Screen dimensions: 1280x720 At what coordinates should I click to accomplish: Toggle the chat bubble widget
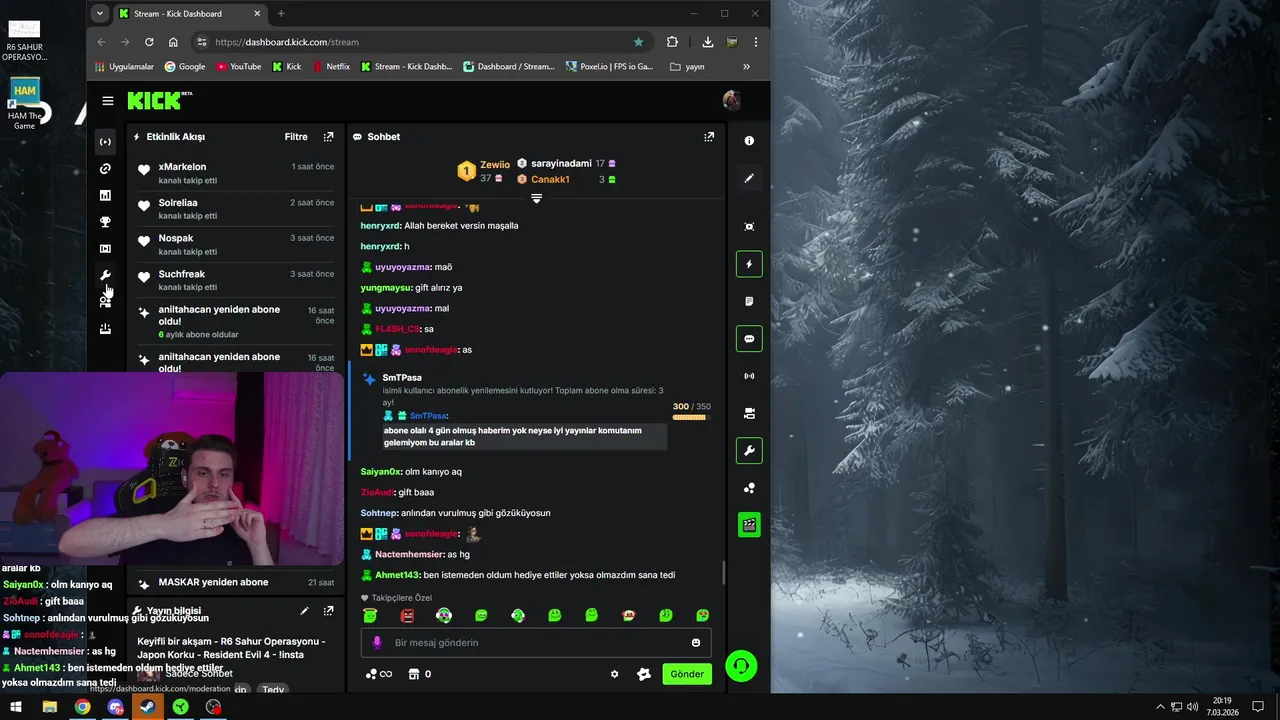(749, 339)
